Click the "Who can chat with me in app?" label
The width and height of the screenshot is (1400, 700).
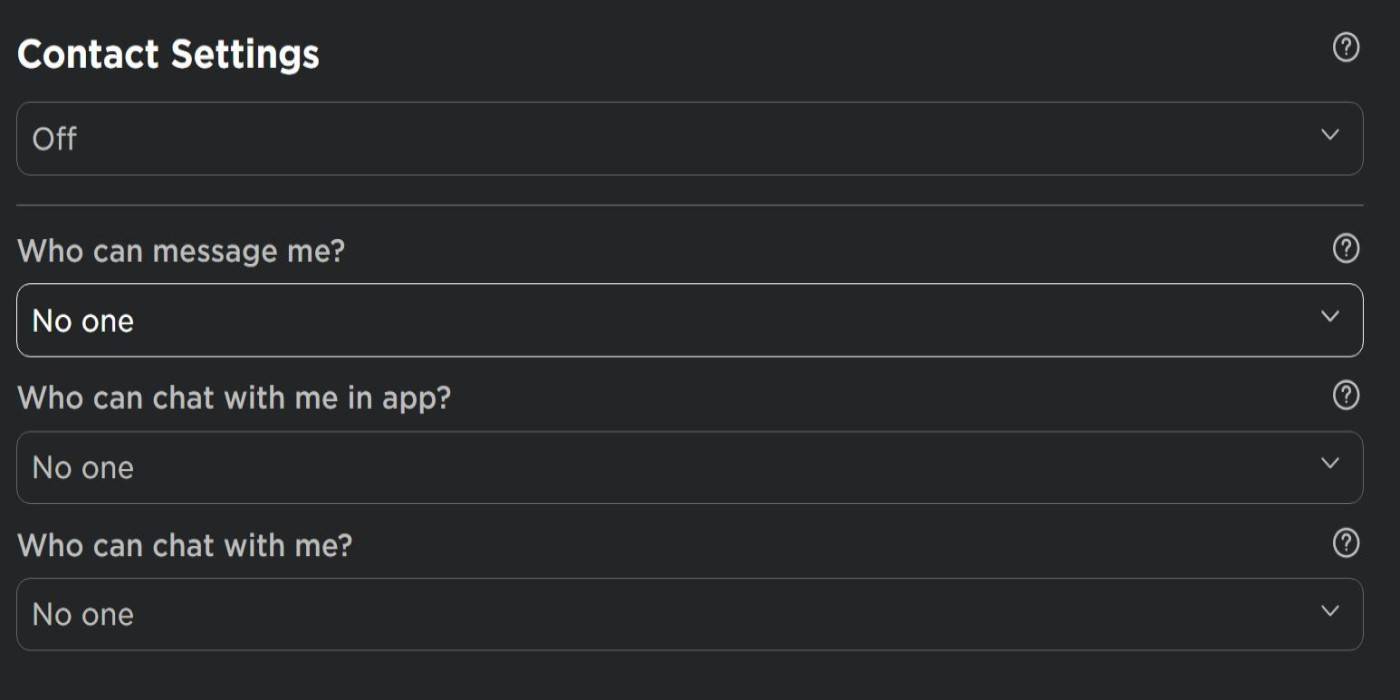point(234,398)
